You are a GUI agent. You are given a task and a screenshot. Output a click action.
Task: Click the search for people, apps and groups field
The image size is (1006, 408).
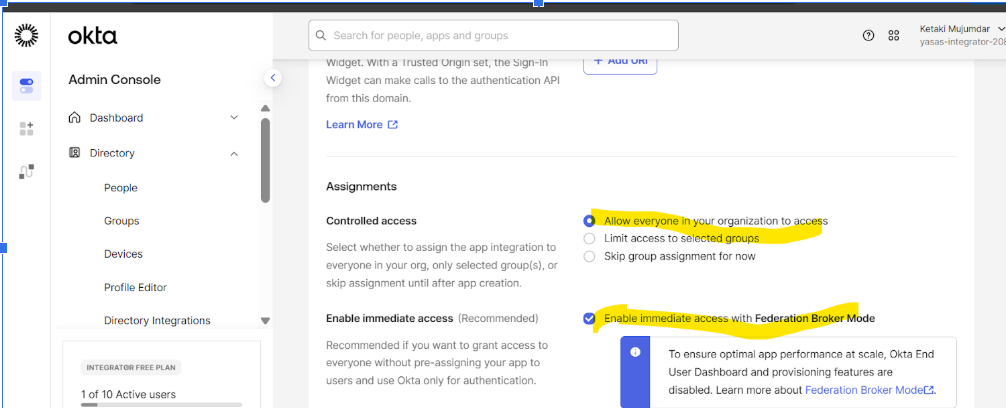click(x=493, y=35)
